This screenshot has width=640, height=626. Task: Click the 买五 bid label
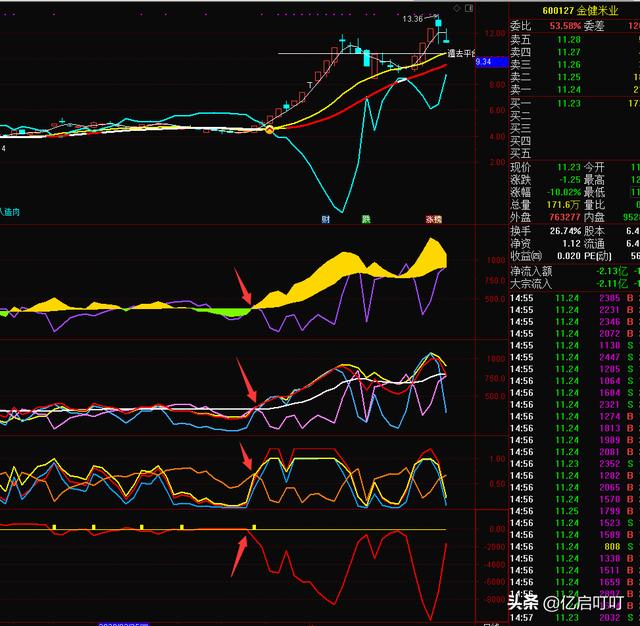pyautogui.click(x=520, y=153)
